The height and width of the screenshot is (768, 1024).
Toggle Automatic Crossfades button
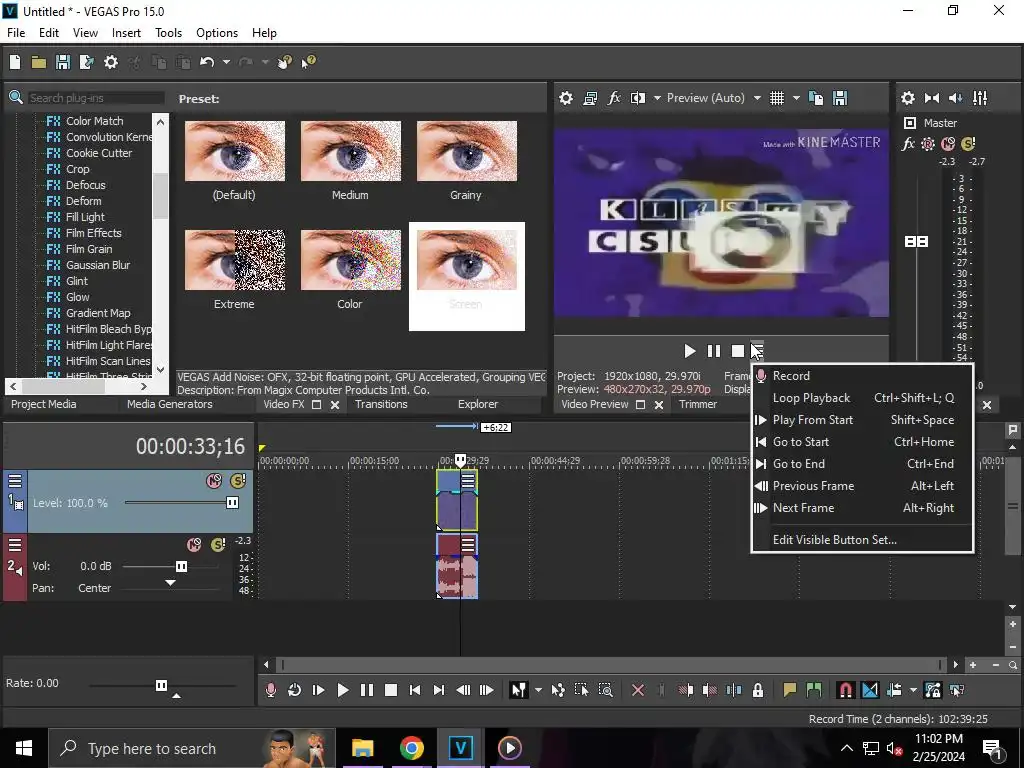point(870,690)
